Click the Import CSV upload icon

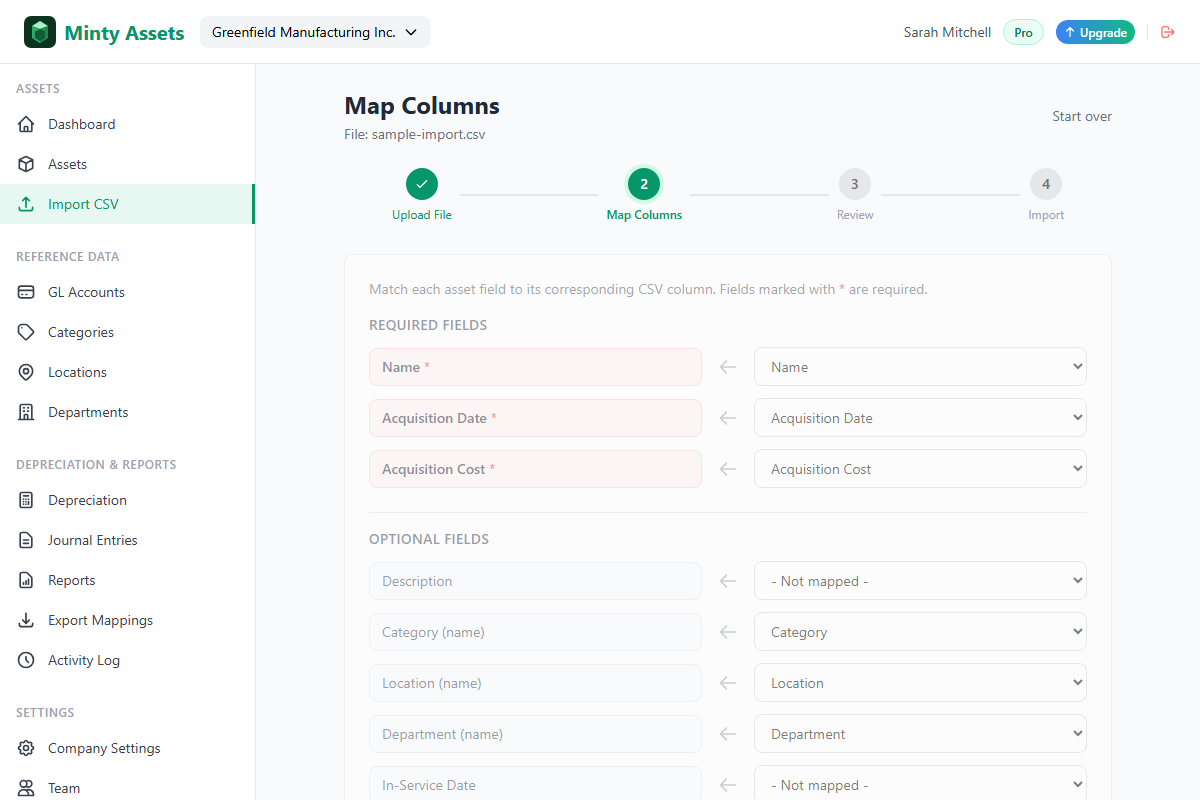click(x=27, y=204)
